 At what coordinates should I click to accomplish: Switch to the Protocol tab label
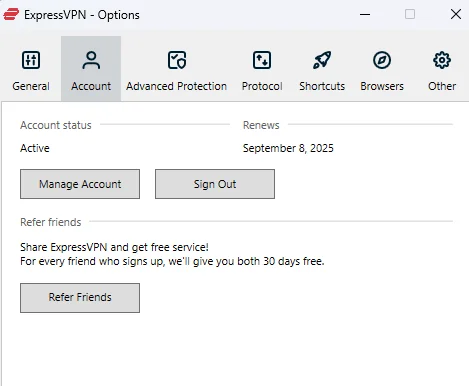[x=262, y=86]
